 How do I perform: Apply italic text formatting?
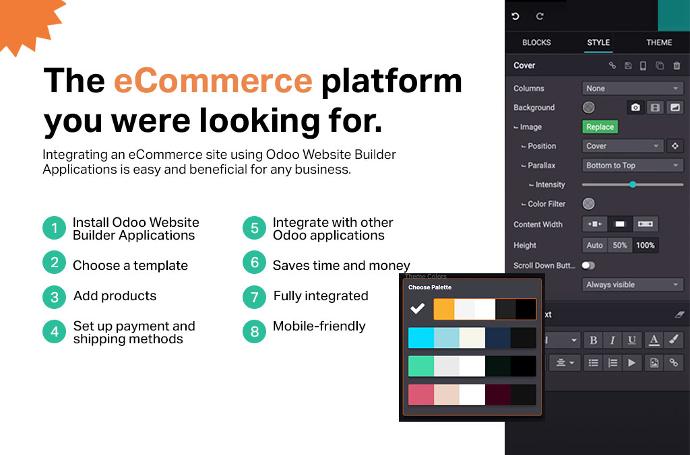(x=613, y=340)
